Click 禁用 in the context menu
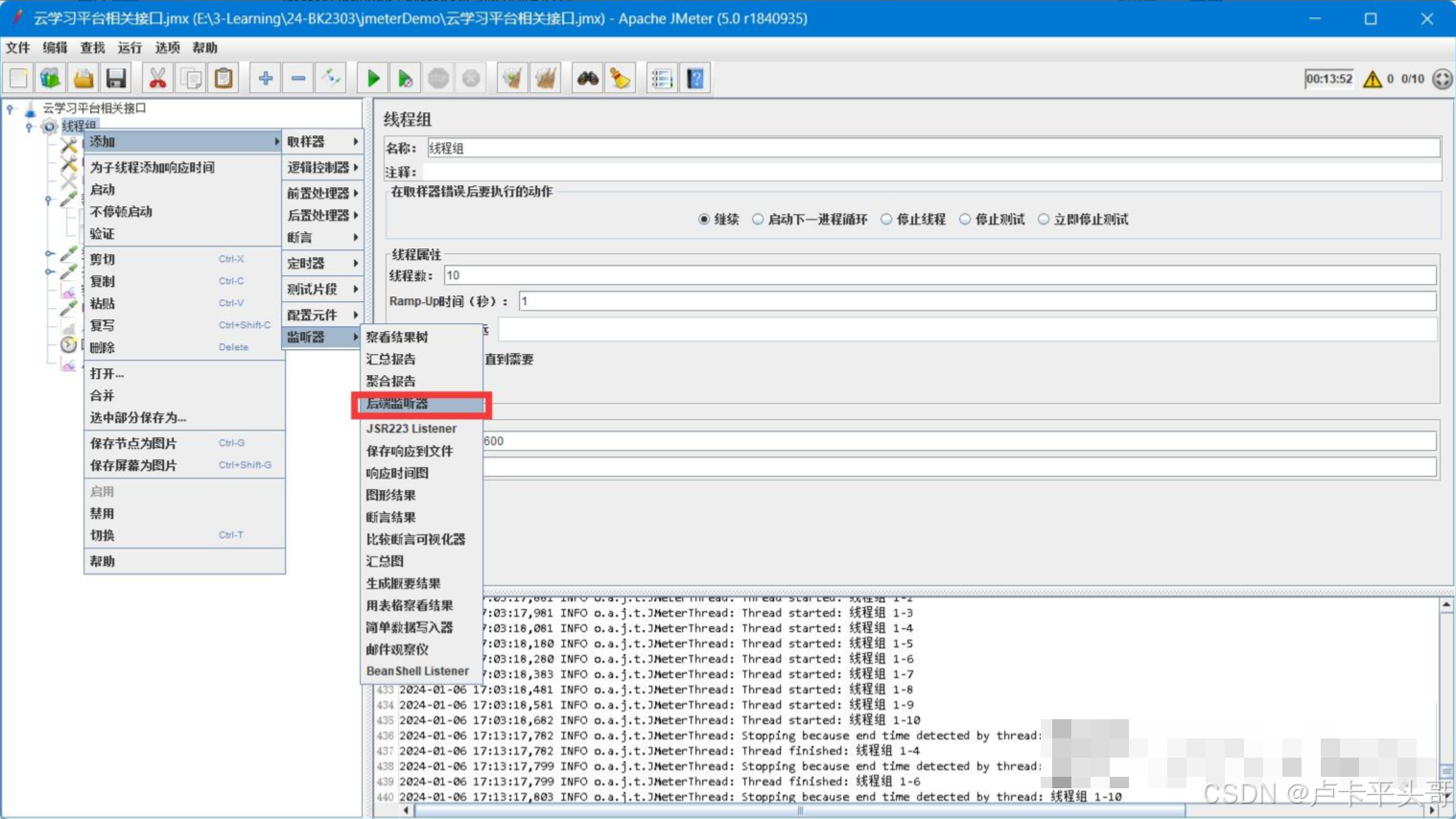Image resolution: width=1456 pixels, height=819 pixels. 184,514
